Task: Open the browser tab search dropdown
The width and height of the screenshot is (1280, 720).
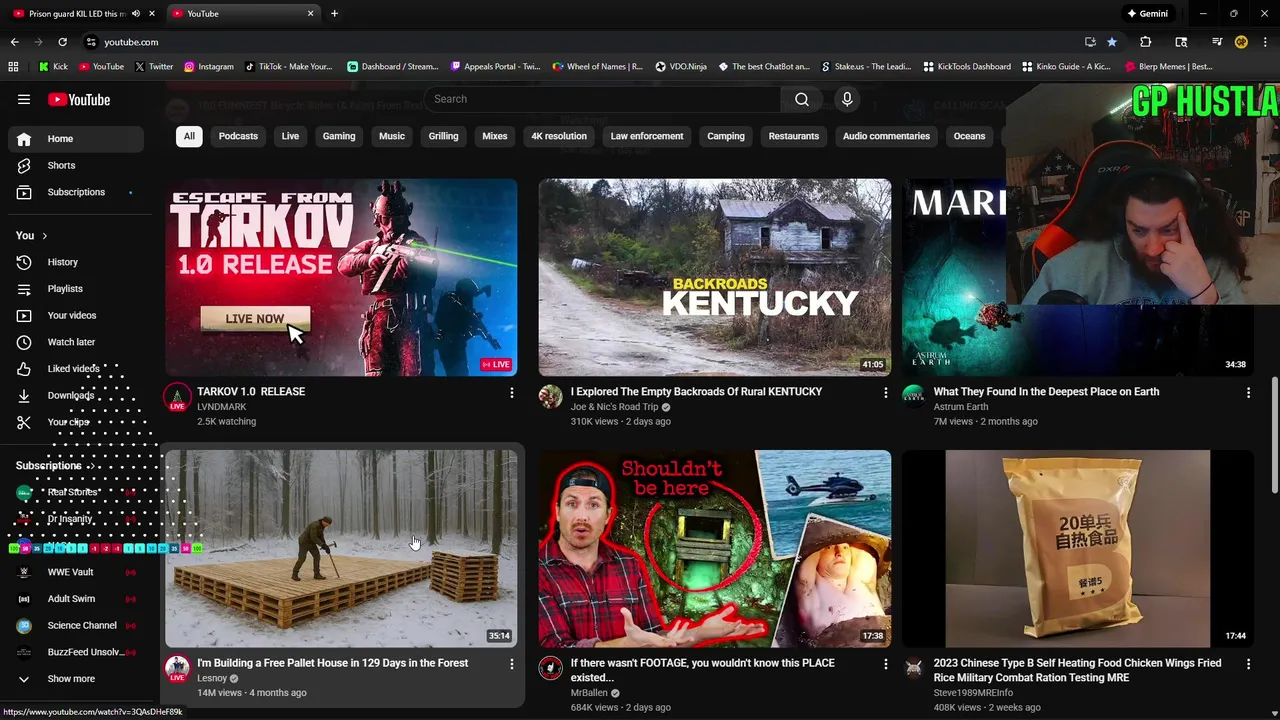Action: coord(1181,42)
